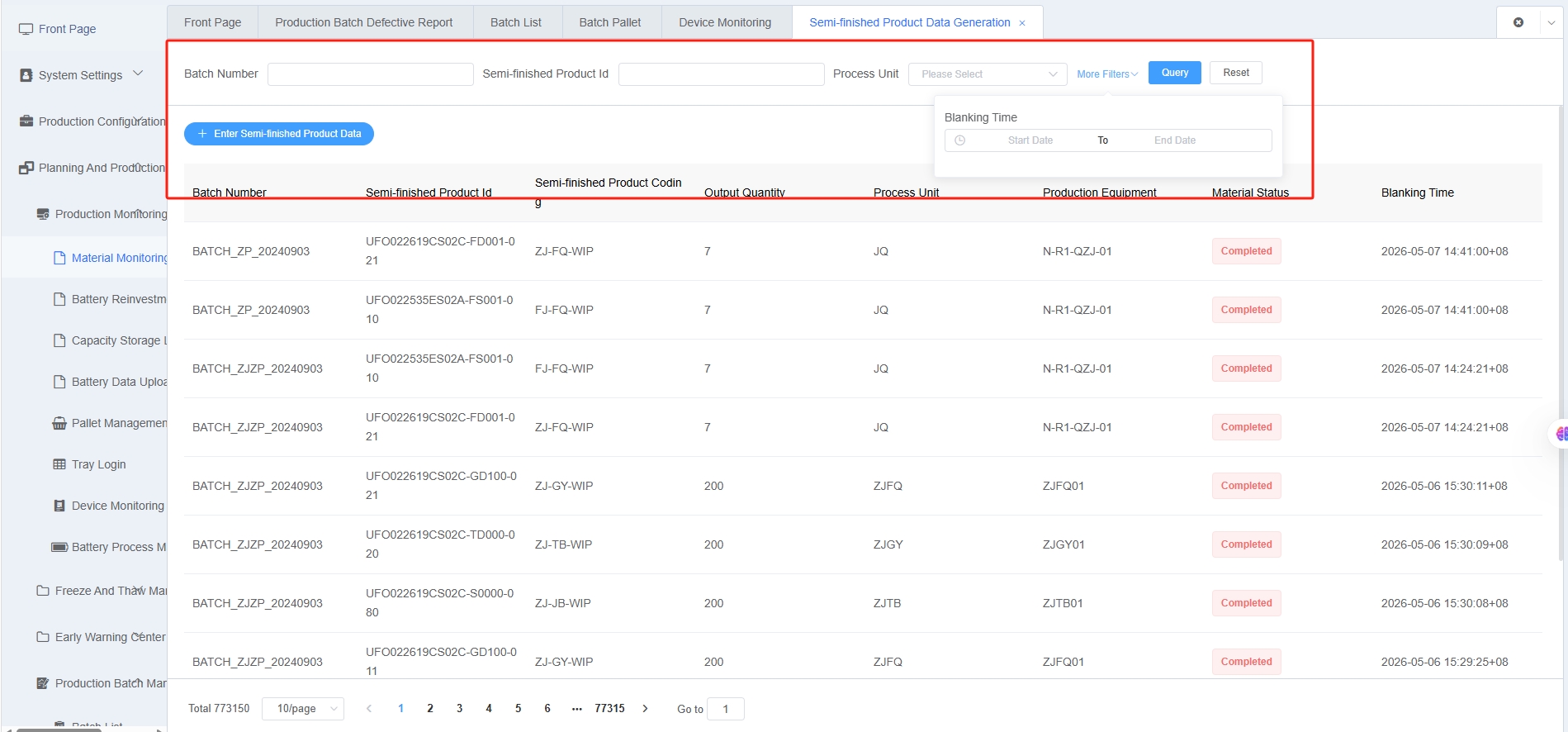
Task: Click the Start Date field
Action: (x=1030, y=140)
